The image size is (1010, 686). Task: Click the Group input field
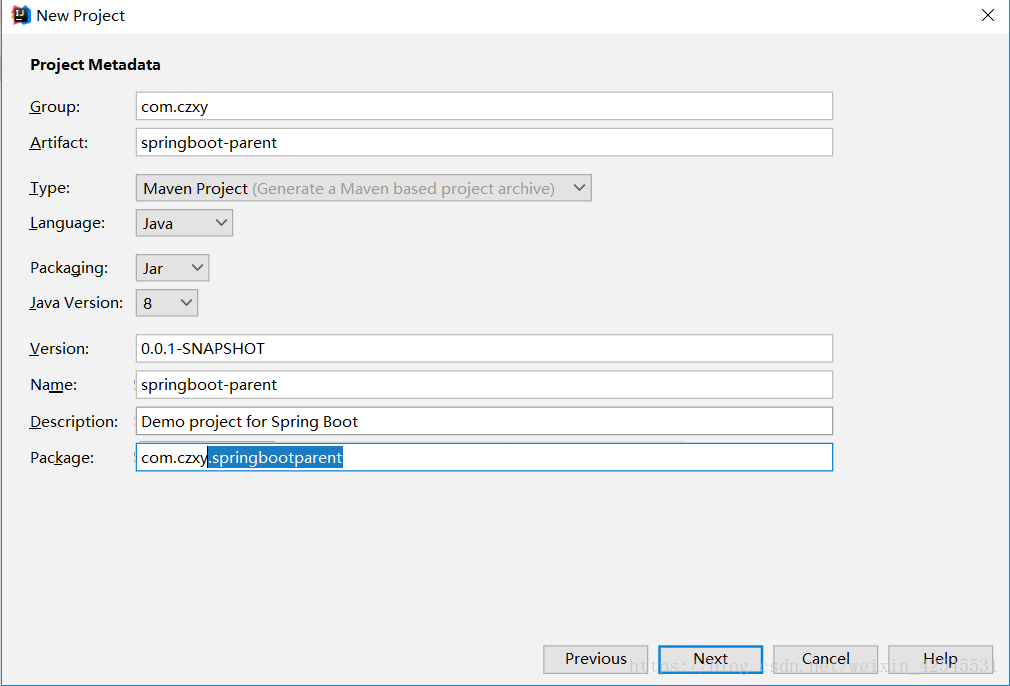pos(484,106)
